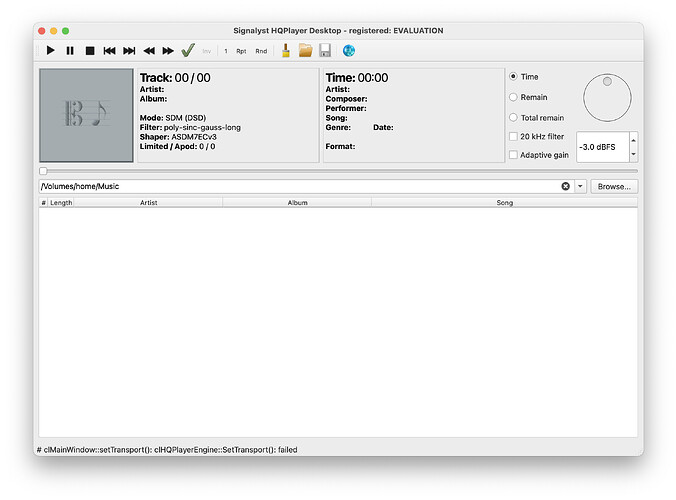The width and height of the screenshot is (676, 500).
Task: Click the Shaper: ASDM7ECv3 text
Action: 178,137
